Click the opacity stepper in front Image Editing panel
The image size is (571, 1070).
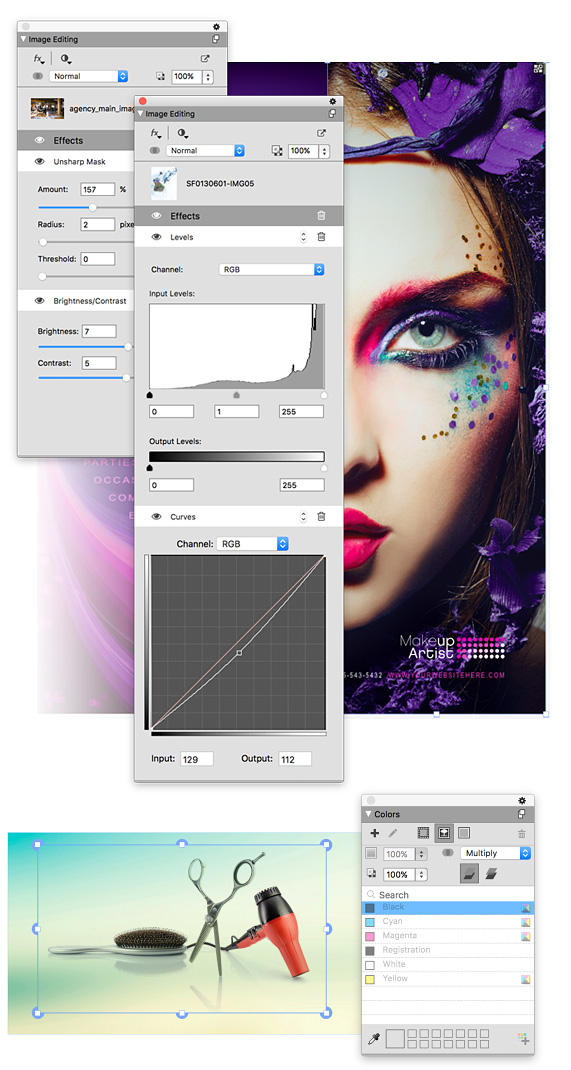point(324,151)
